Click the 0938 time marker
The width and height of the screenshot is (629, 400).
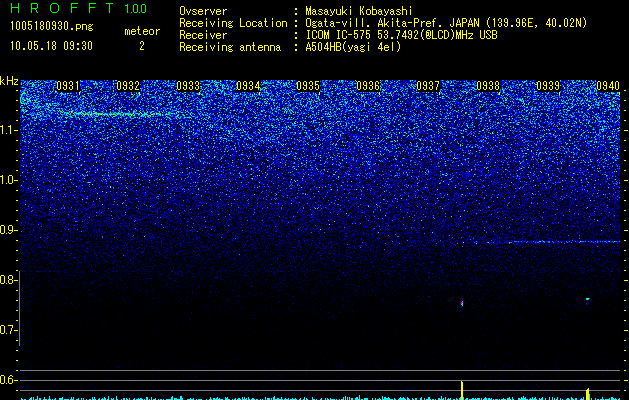click(x=488, y=86)
